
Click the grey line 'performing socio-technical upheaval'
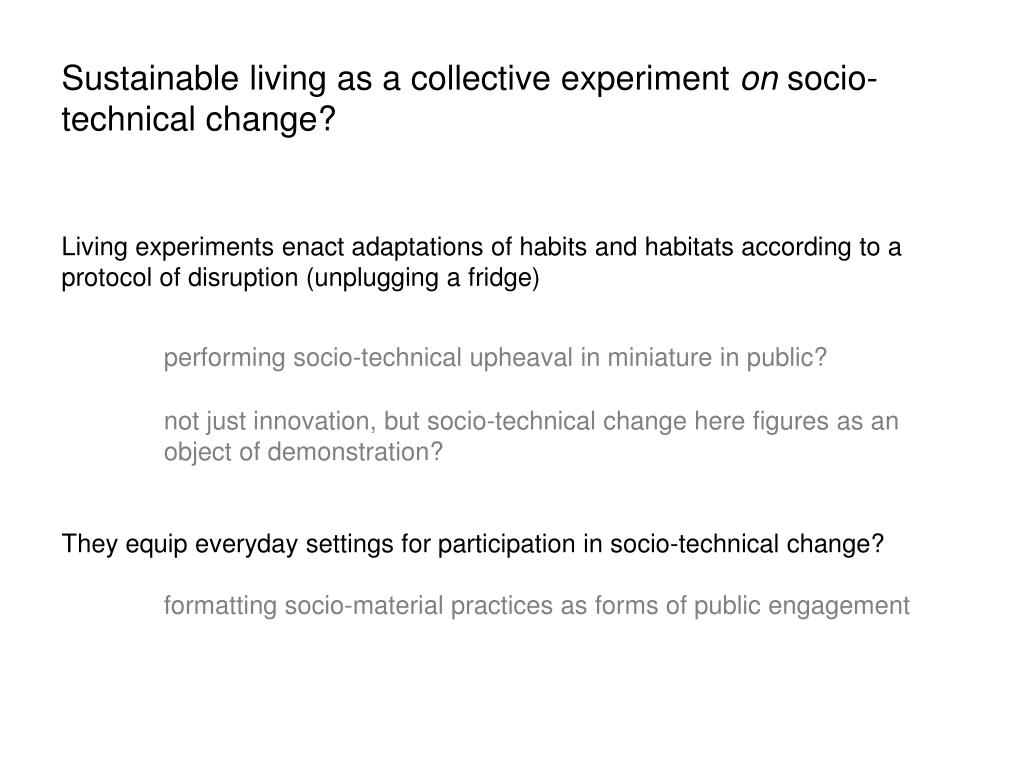pos(495,358)
